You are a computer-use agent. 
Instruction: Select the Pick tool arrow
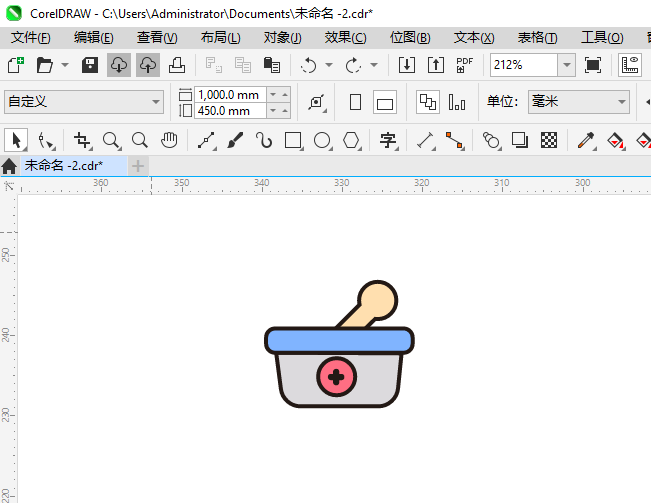[x=16, y=140]
